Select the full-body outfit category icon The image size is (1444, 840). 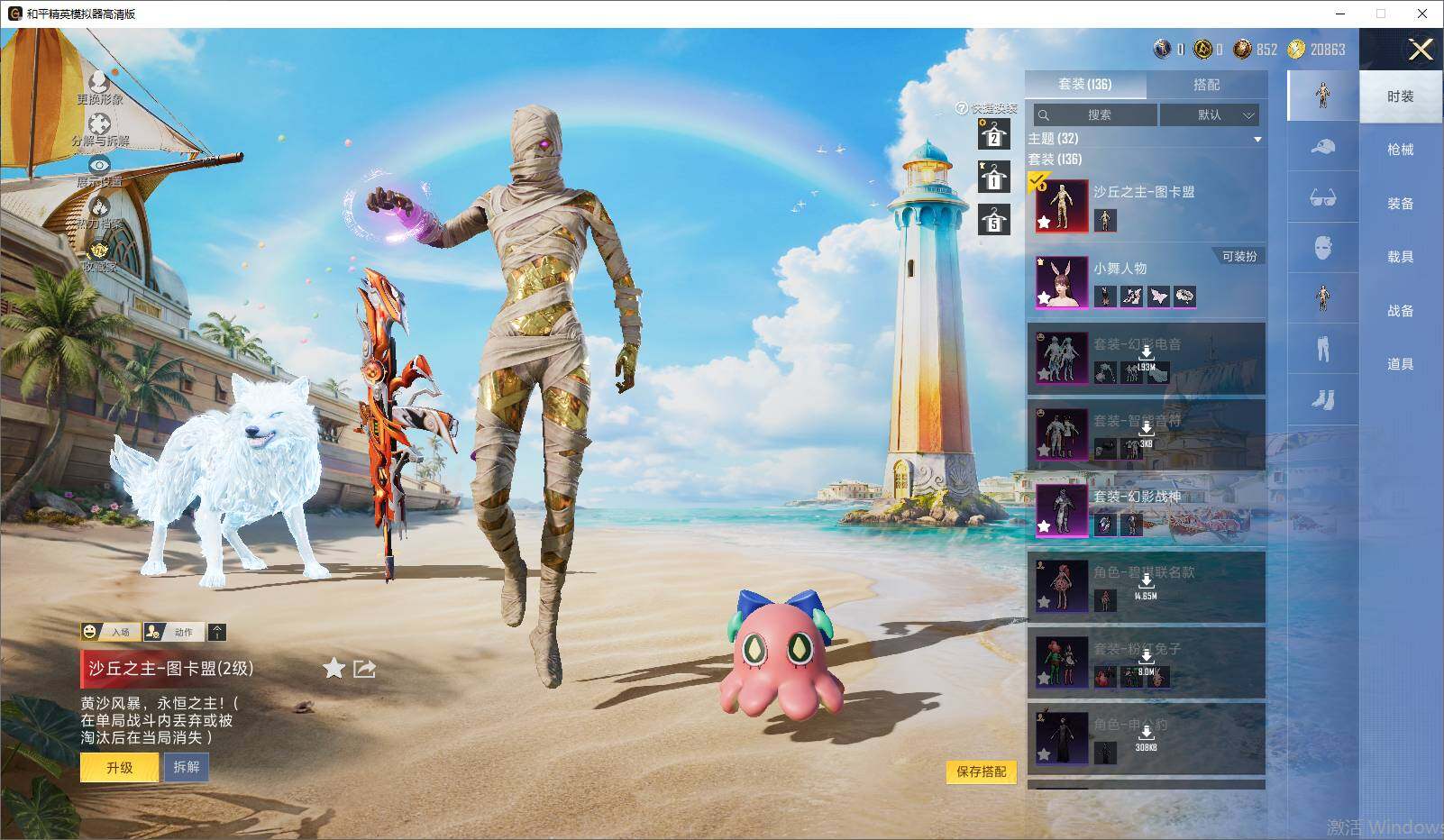[x=1322, y=96]
